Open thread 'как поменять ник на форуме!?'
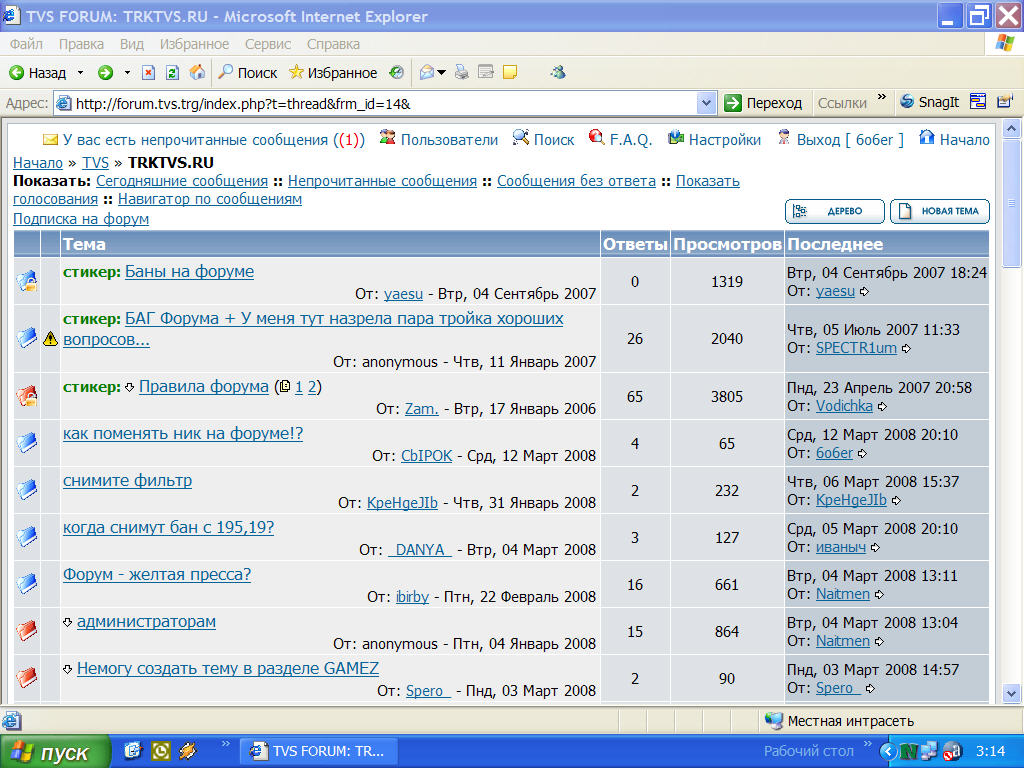The image size is (1024, 768). pos(183,434)
